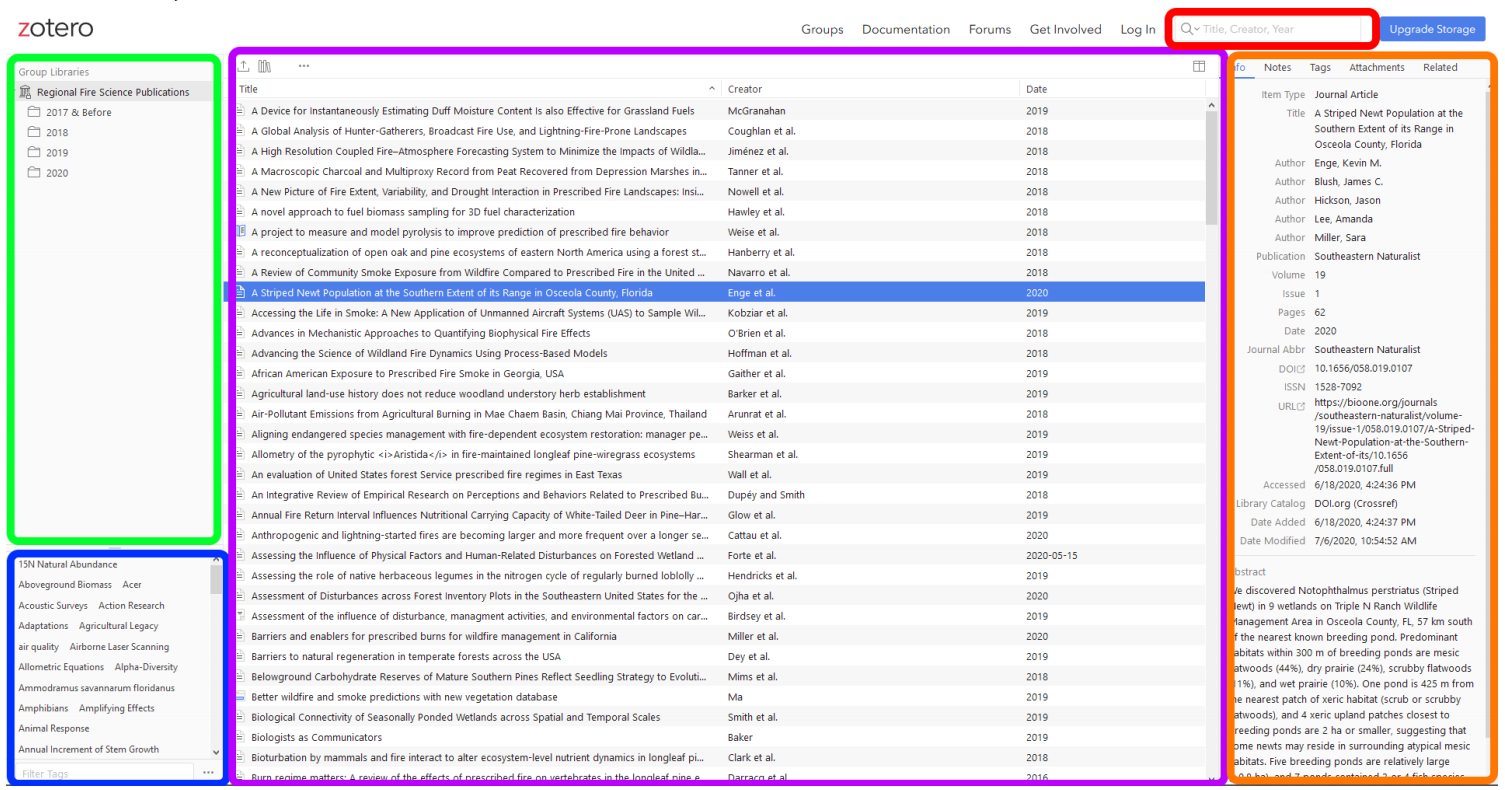Open the 2019 collection
This screenshot has height=790, width=1505.
[57, 153]
